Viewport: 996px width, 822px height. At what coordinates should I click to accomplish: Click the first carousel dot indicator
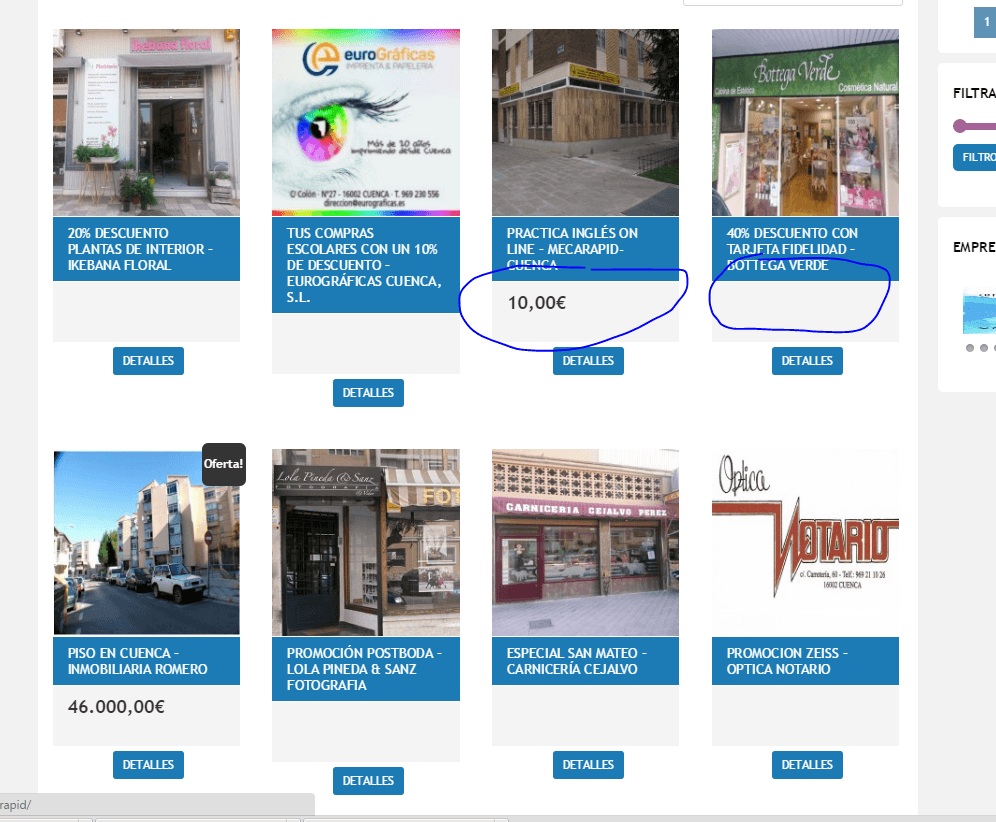(x=970, y=348)
